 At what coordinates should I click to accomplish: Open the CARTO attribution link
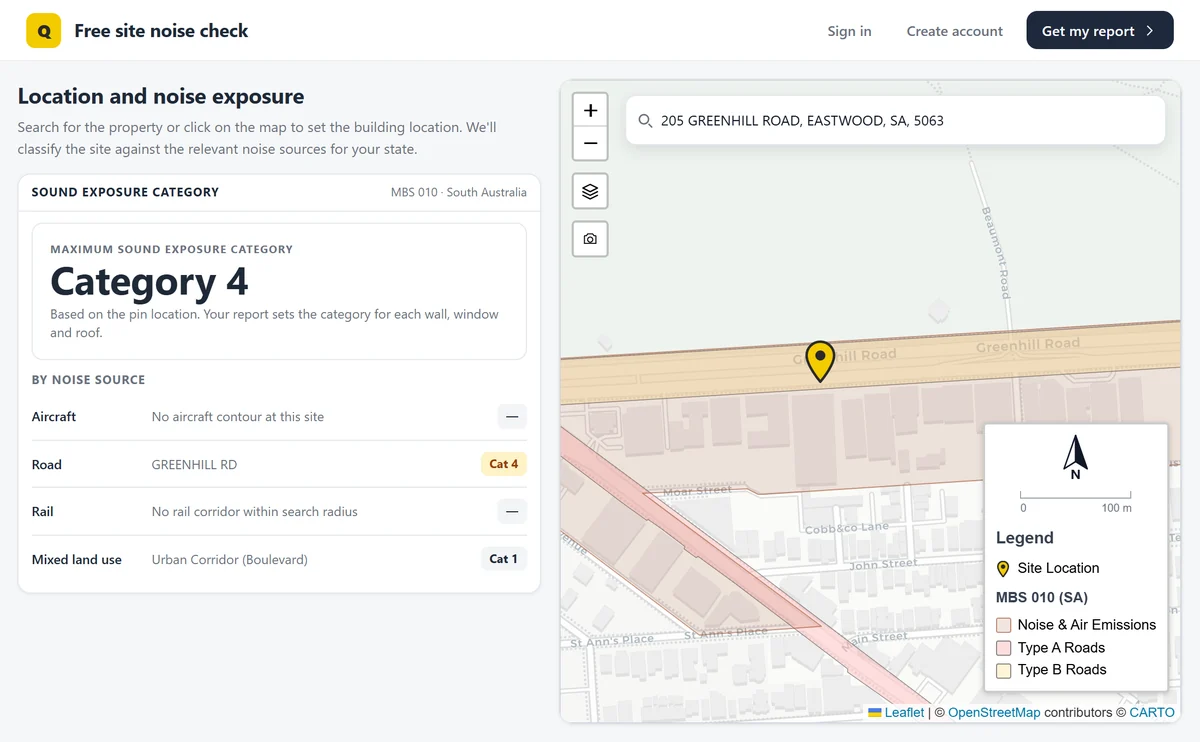click(1152, 712)
